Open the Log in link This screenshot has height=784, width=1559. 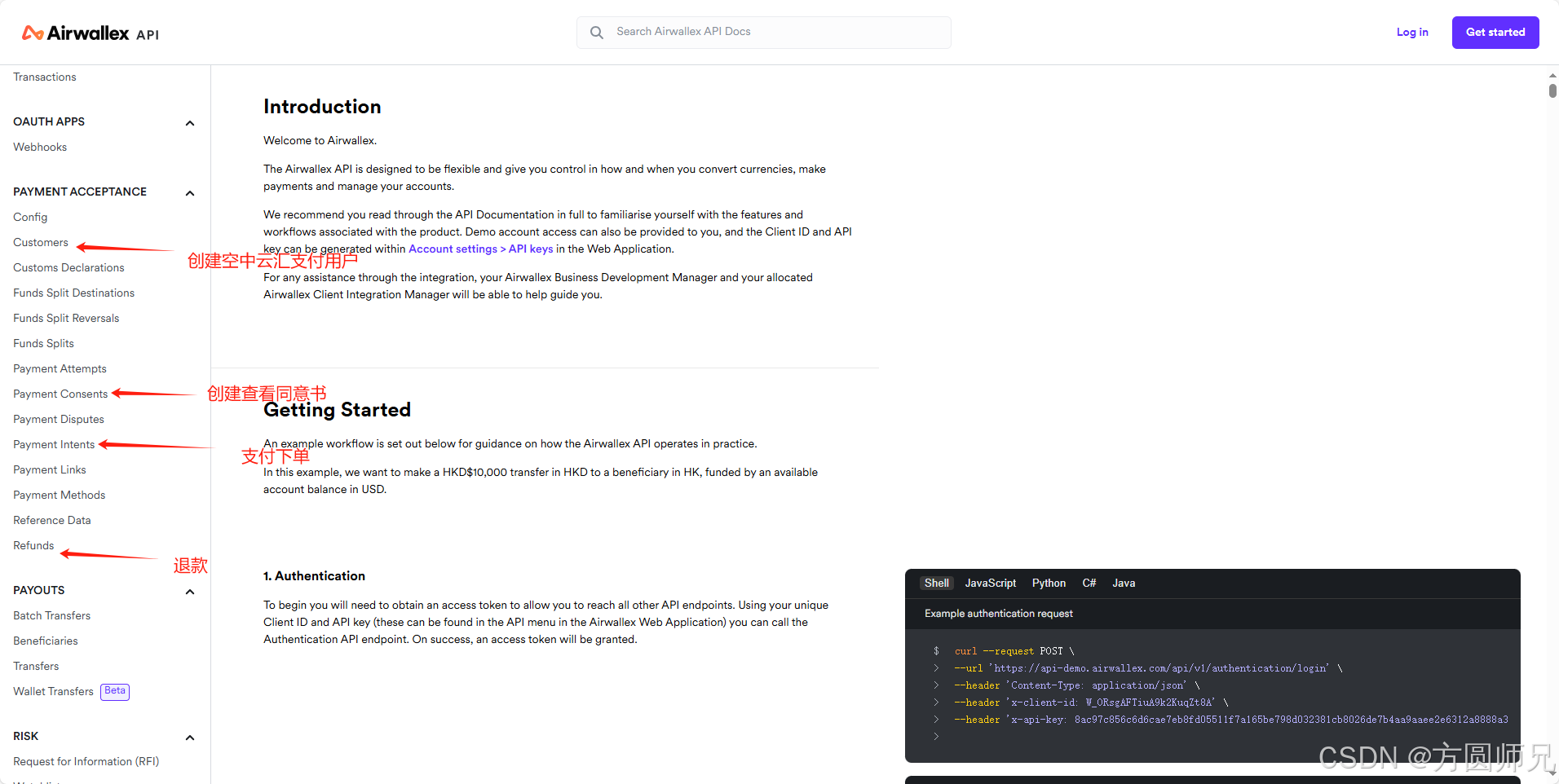(1412, 33)
